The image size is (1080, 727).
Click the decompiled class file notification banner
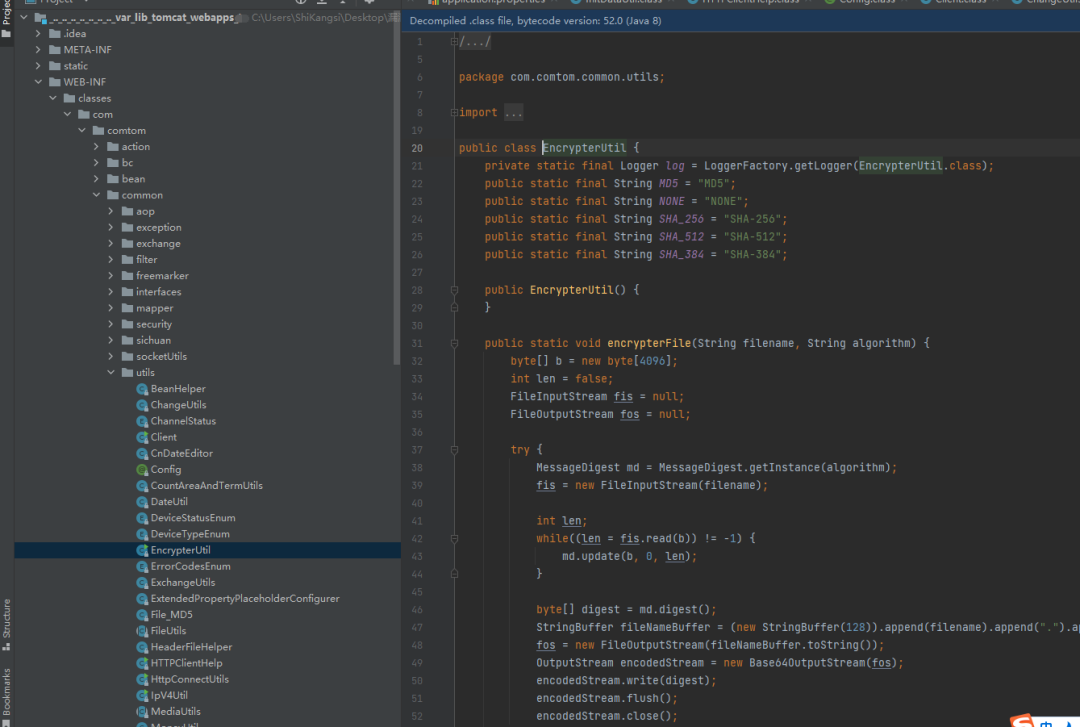(x=740, y=21)
